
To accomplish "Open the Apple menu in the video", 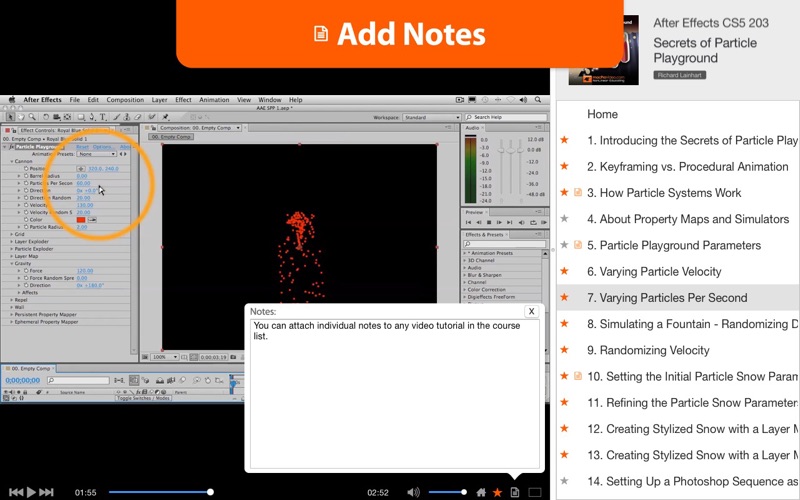I will tap(12, 100).
